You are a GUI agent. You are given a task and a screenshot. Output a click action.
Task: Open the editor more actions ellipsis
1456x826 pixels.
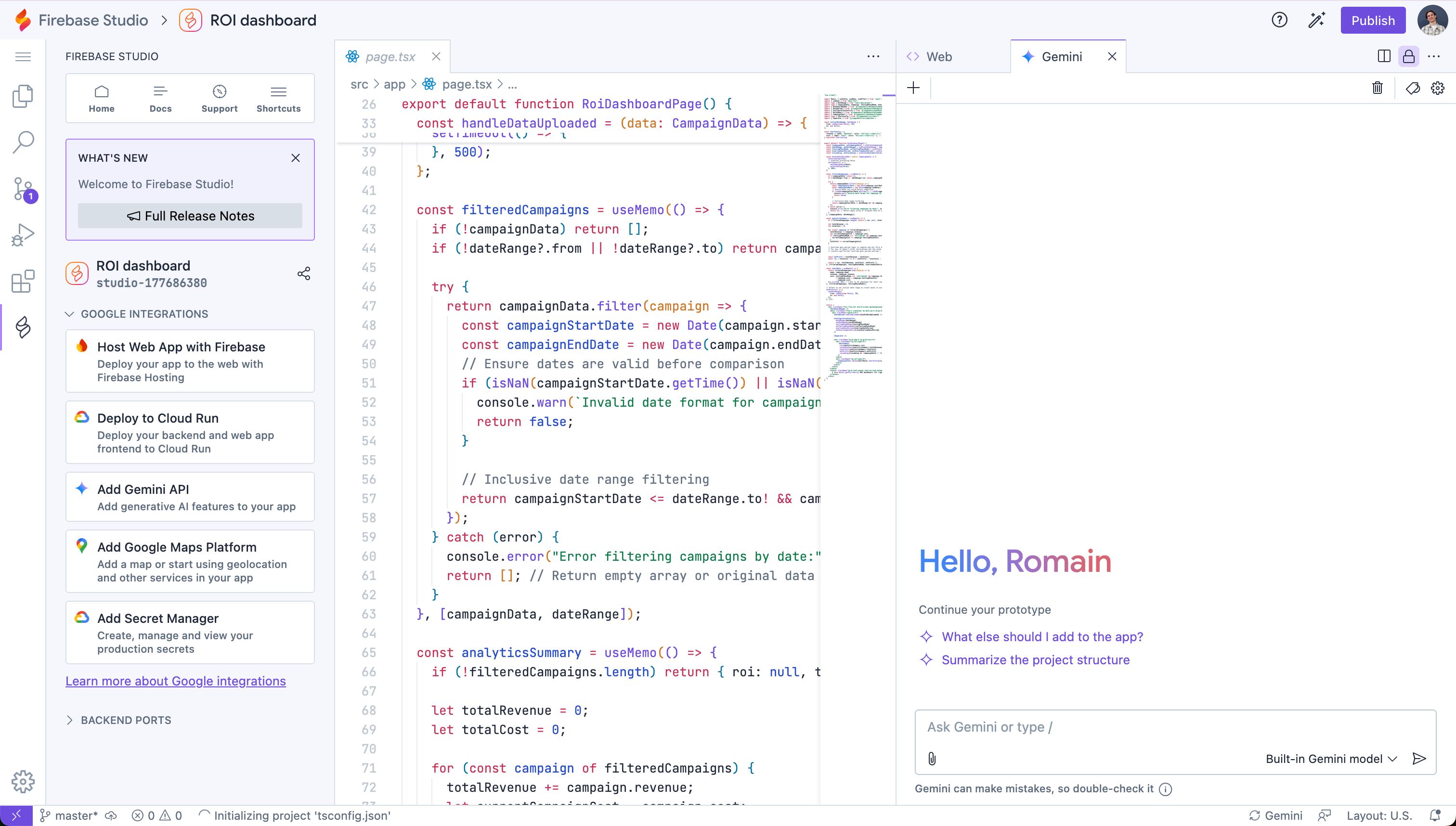click(873, 56)
